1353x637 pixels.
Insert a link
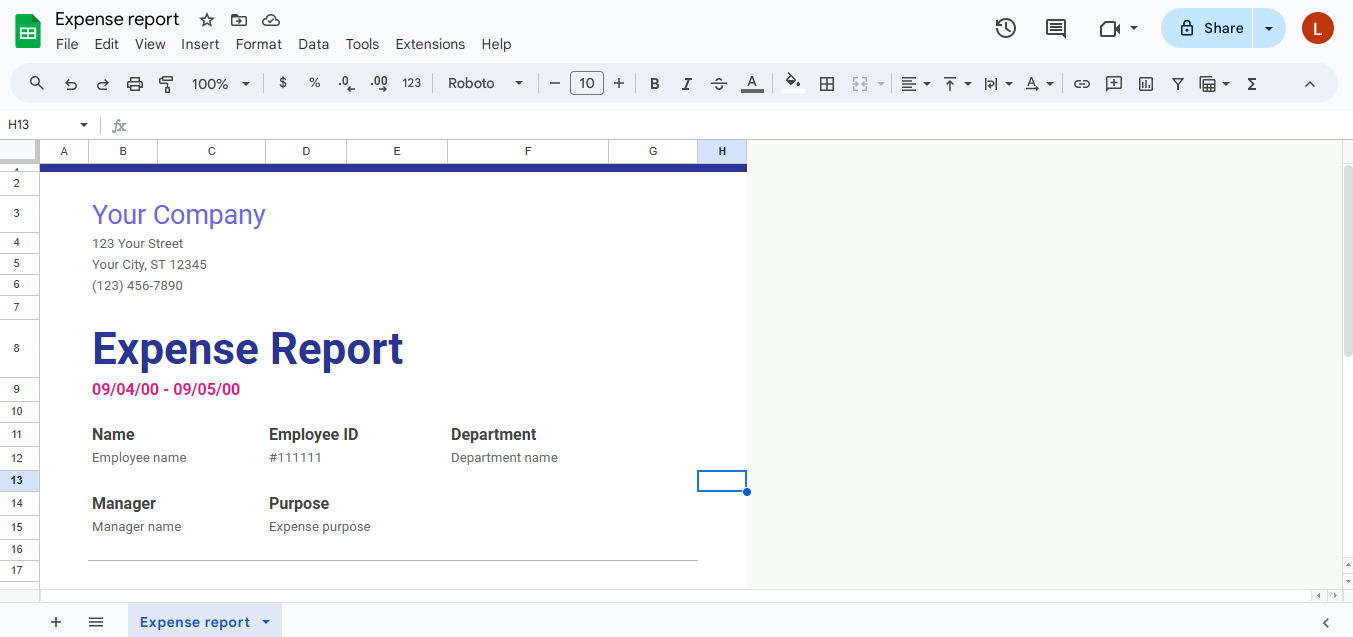1081,83
